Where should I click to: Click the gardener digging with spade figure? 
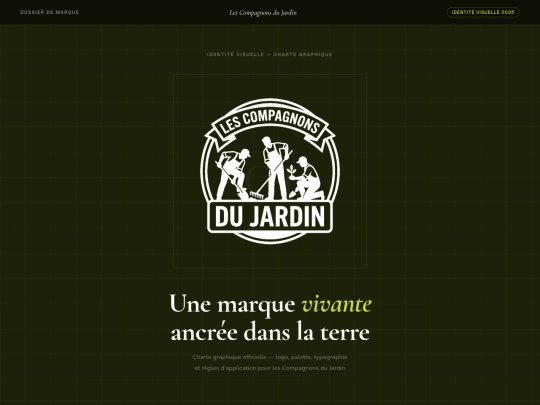[233, 174]
